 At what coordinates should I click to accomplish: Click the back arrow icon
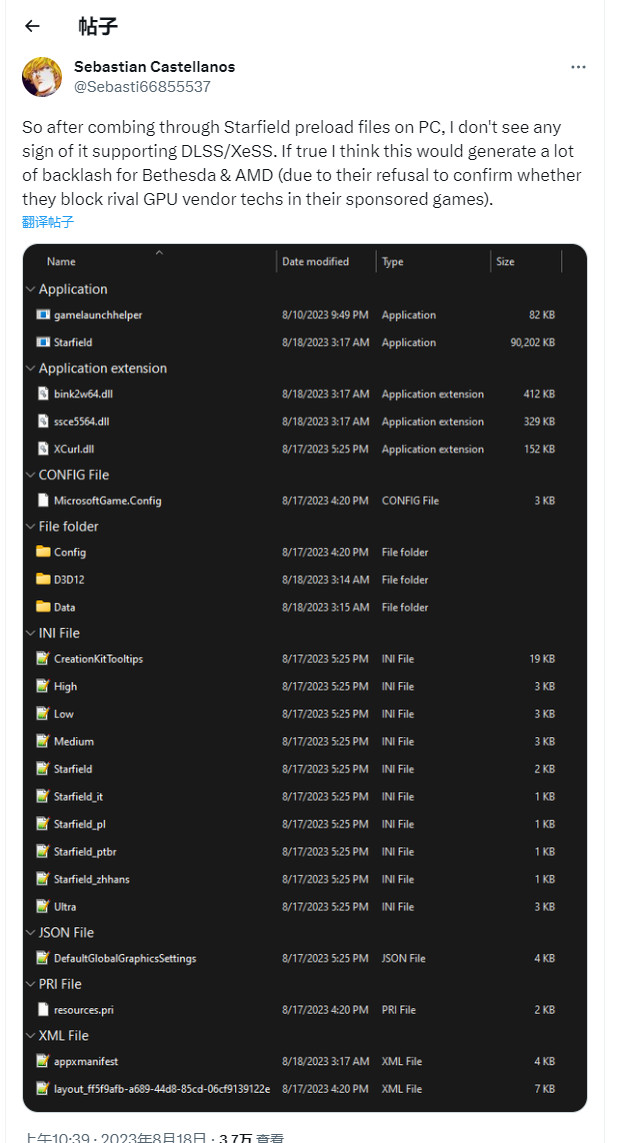tap(32, 26)
